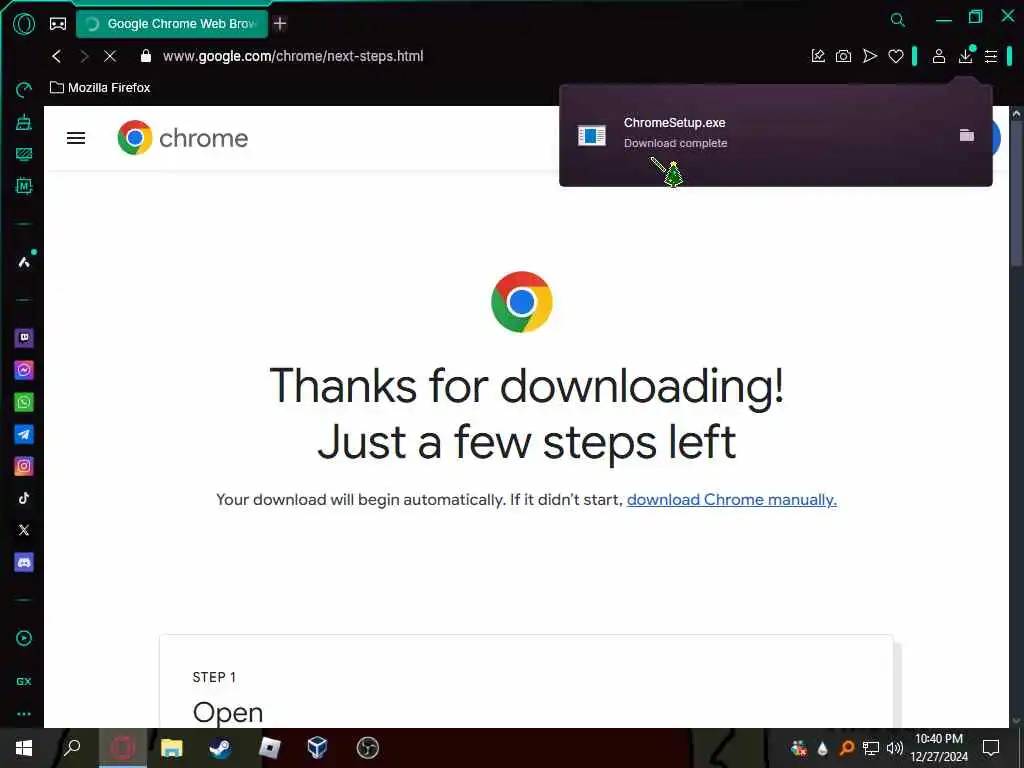Open the Player sidebar icon

(24, 638)
